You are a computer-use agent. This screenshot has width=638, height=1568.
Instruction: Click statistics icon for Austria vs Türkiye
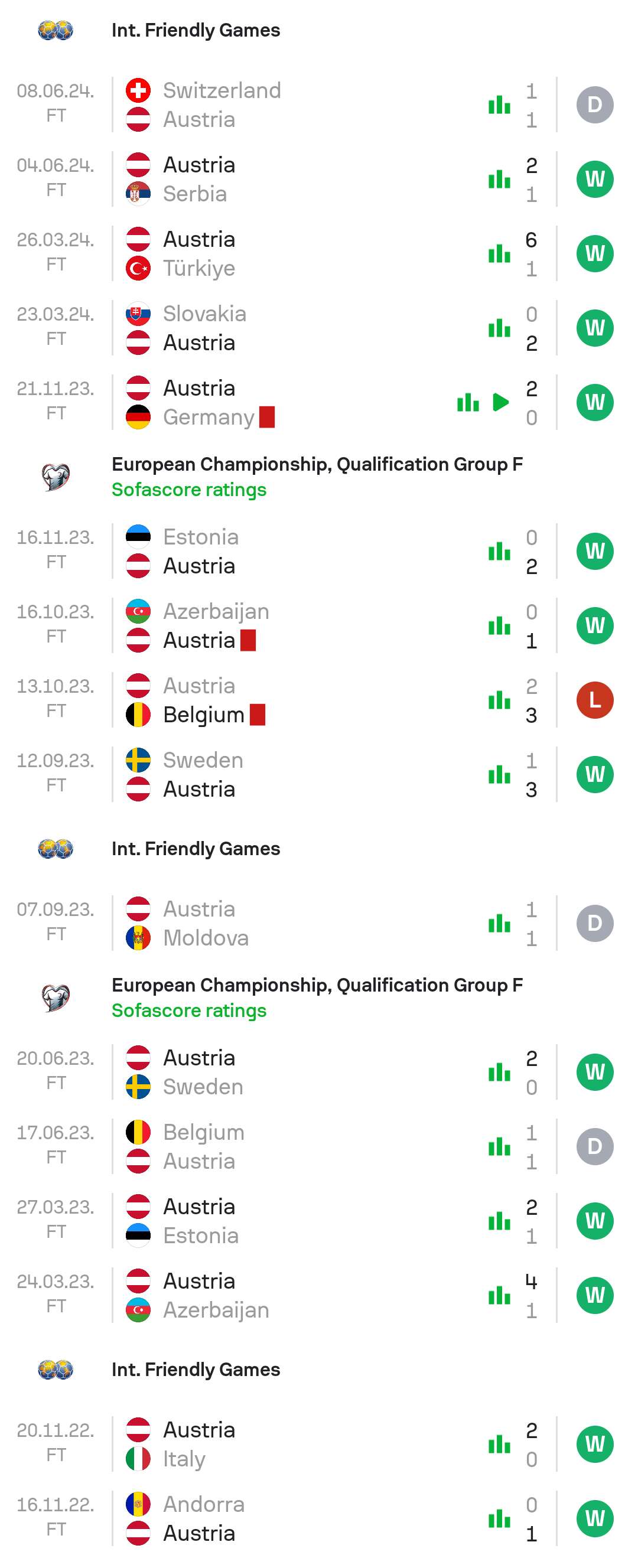[x=499, y=254]
